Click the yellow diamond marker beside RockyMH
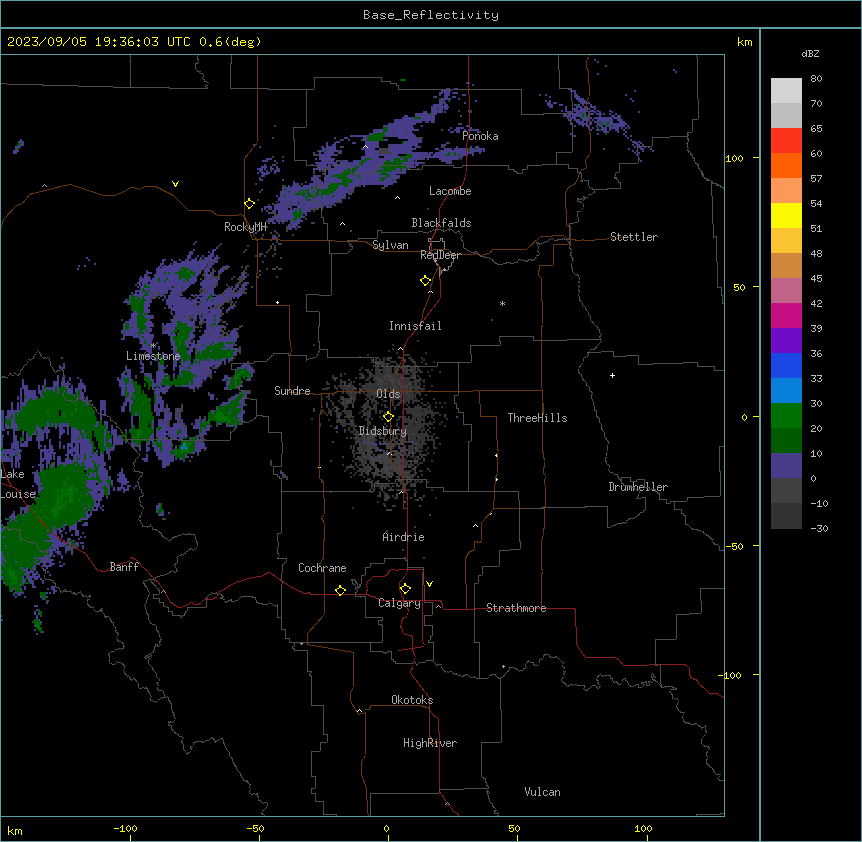This screenshot has width=862, height=842. tap(249, 204)
